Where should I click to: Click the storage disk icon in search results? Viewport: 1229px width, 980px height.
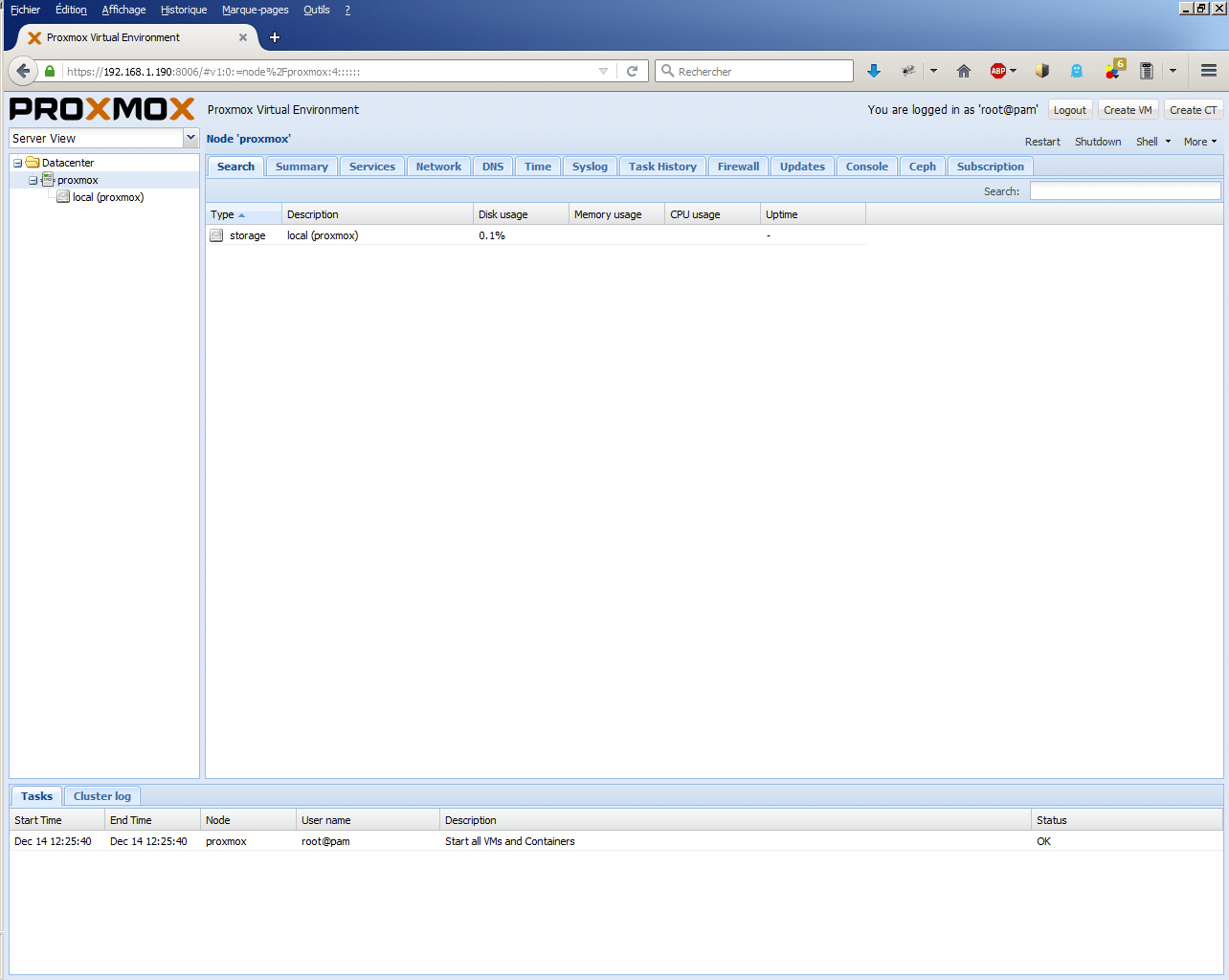216,235
